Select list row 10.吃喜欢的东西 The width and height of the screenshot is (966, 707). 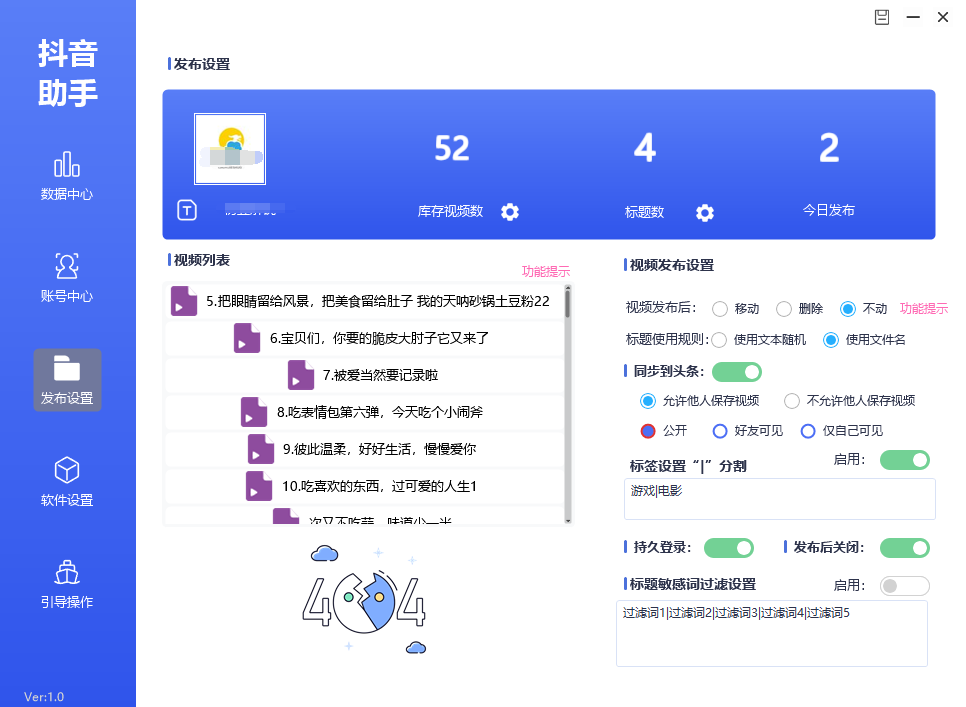pos(365,486)
